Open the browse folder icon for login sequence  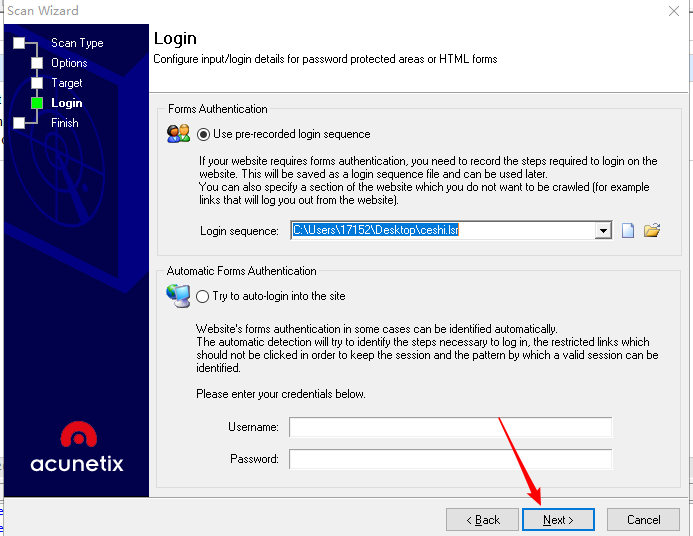(652, 230)
